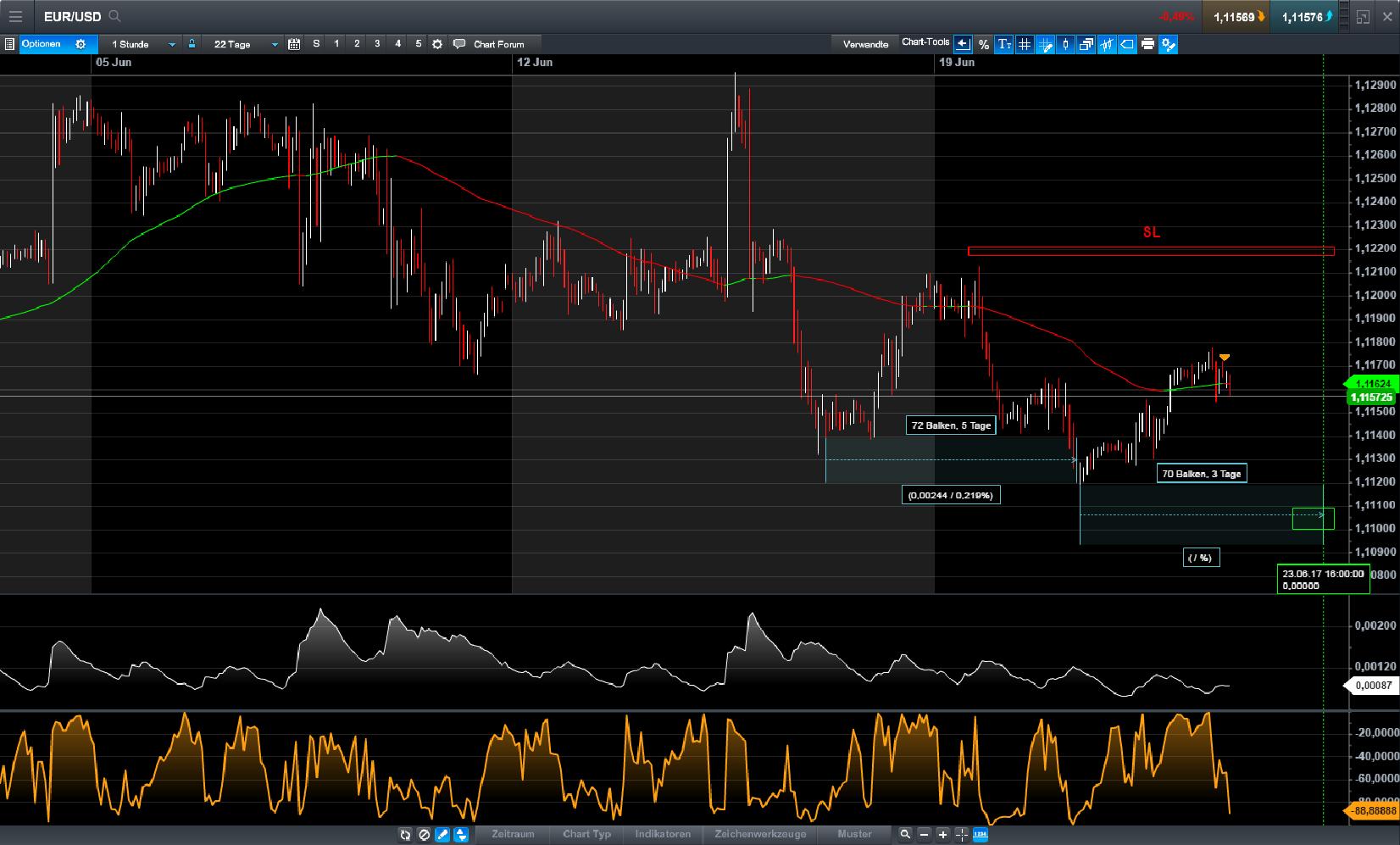The height and width of the screenshot is (845, 1400).
Task: Select the pencil drawing tool near zoom controls
Action: coord(442,835)
